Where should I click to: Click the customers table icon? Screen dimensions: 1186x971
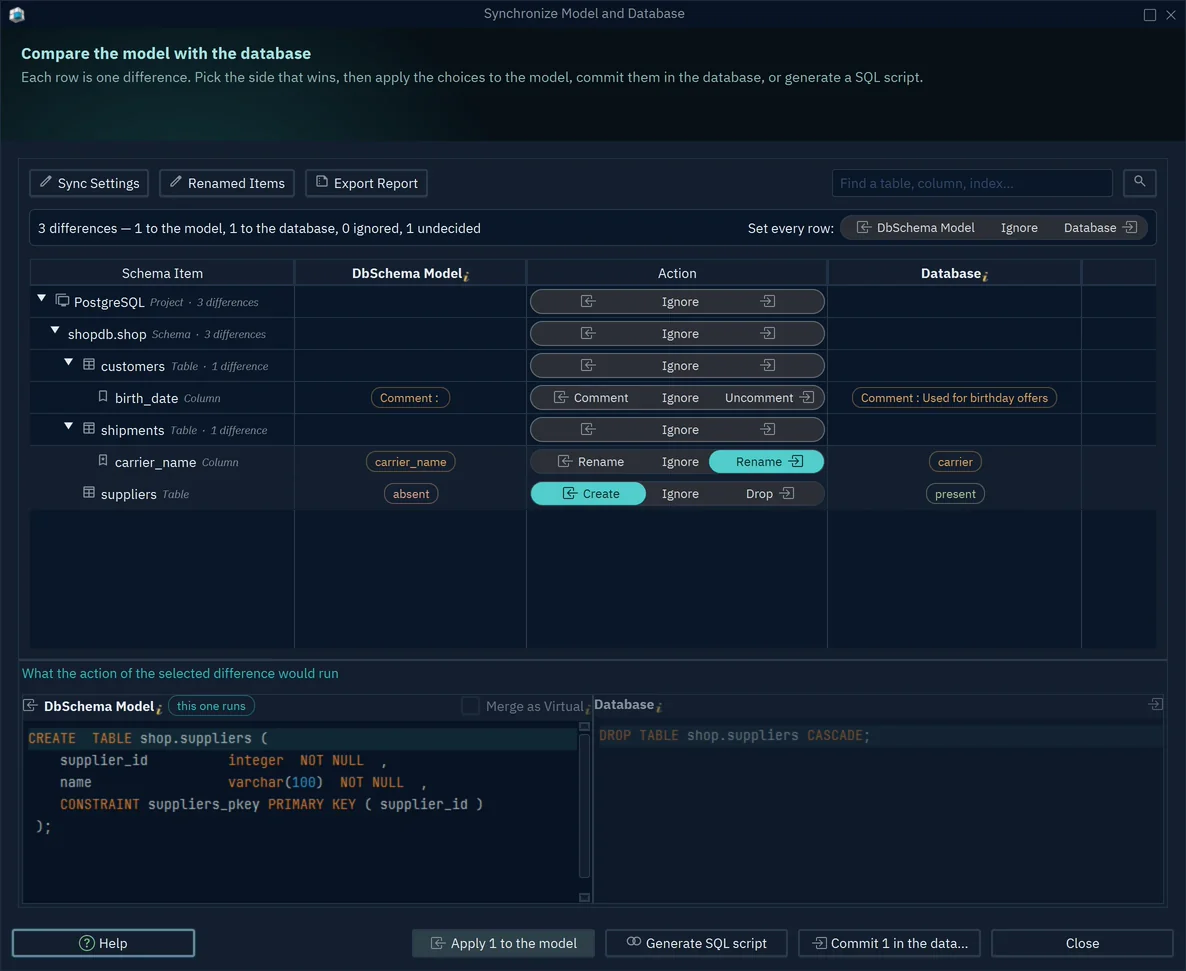pos(88,365)
